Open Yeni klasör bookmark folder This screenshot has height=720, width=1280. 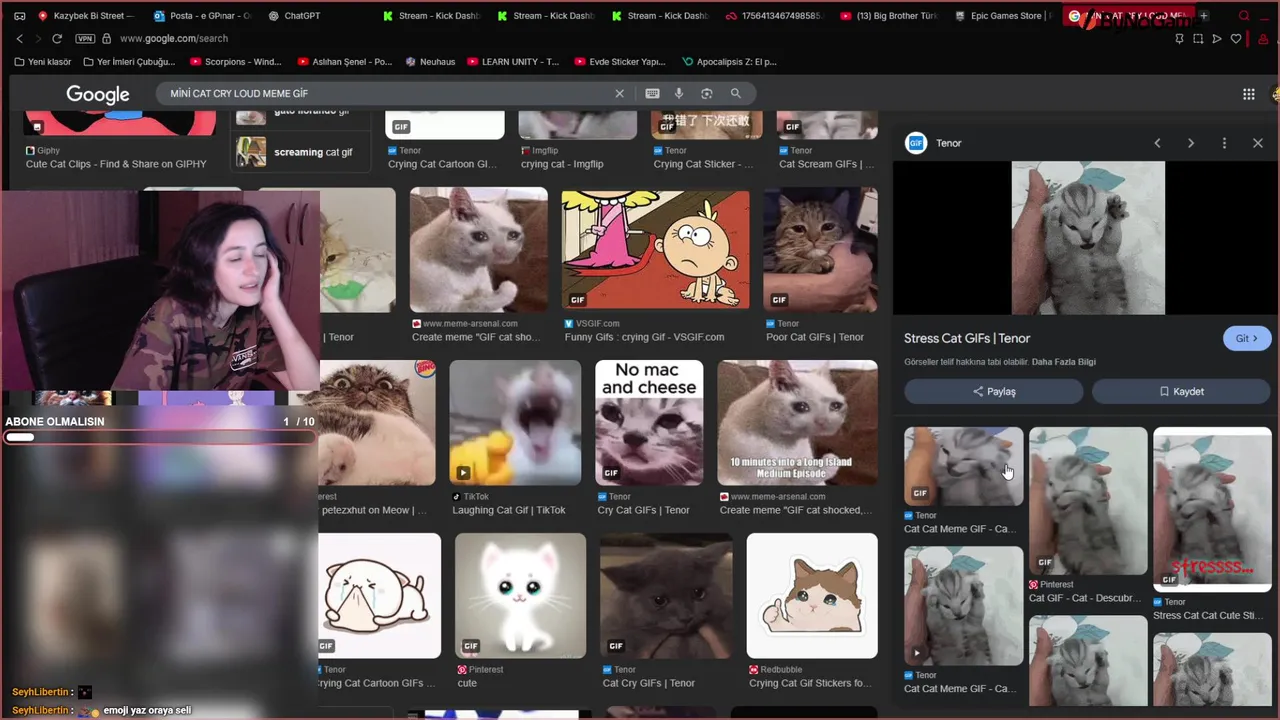(x=43, y=62)
